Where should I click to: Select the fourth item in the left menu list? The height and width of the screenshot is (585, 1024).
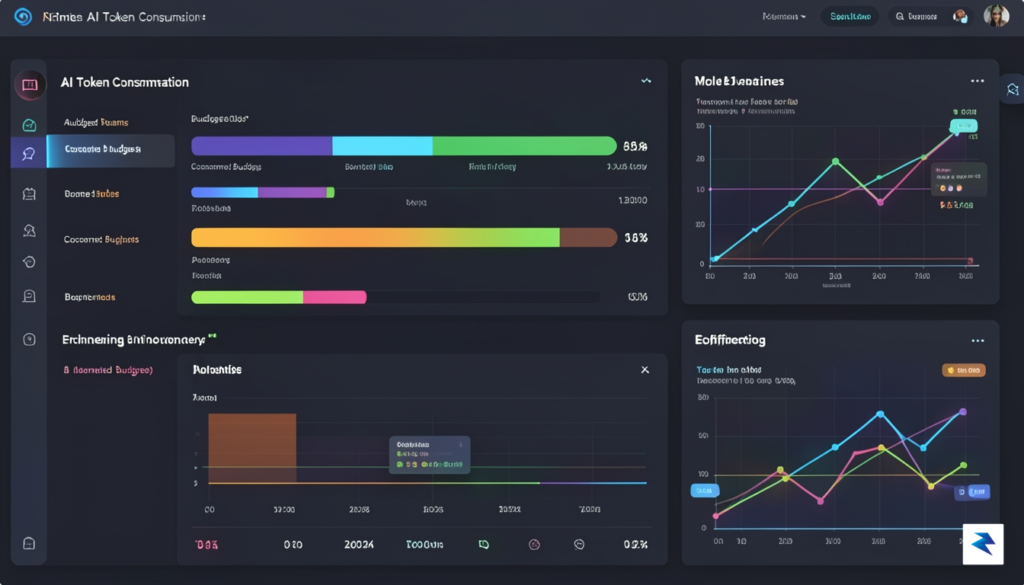101,240
